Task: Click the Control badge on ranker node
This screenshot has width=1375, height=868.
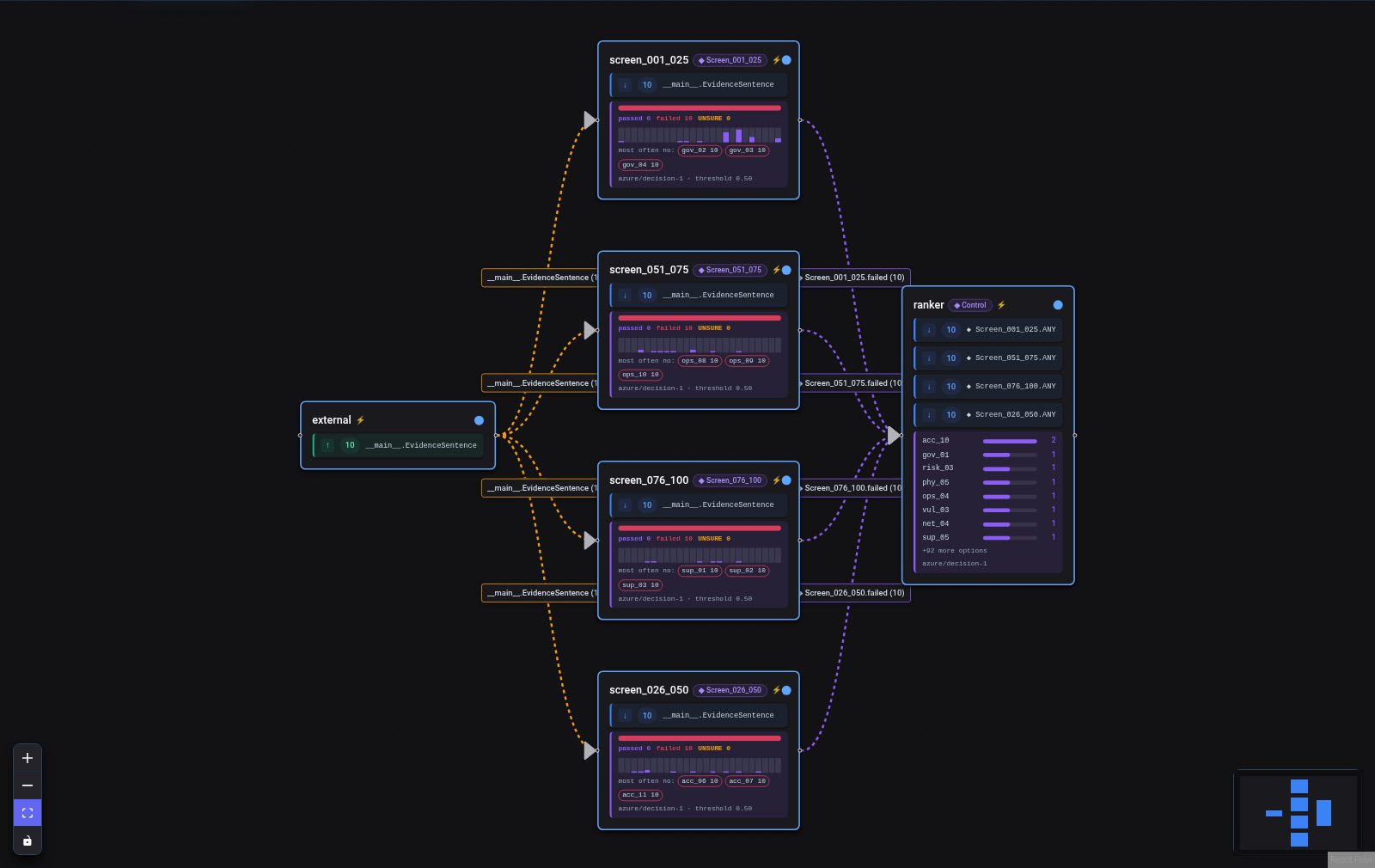Action: [970, 305]
